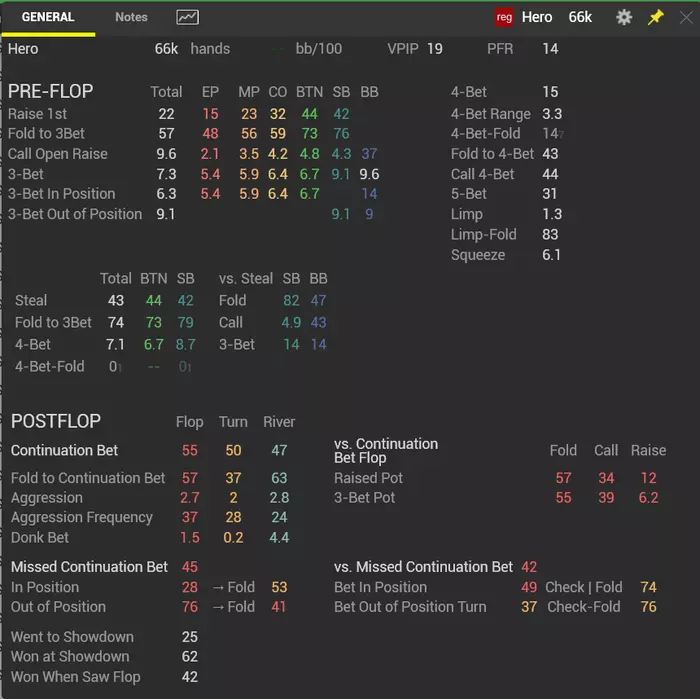Click Aggression Flop value 2.7

[190, 498]
